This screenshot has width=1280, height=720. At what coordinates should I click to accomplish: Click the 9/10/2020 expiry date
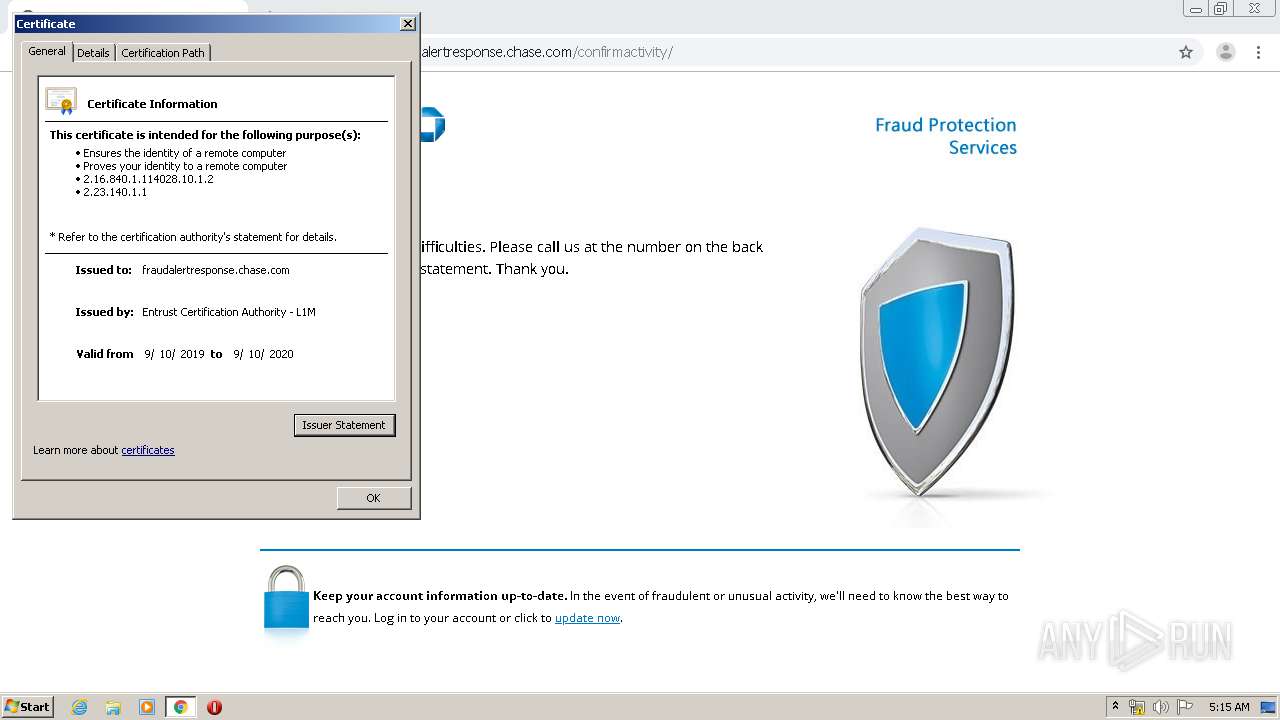coord(263,354)
